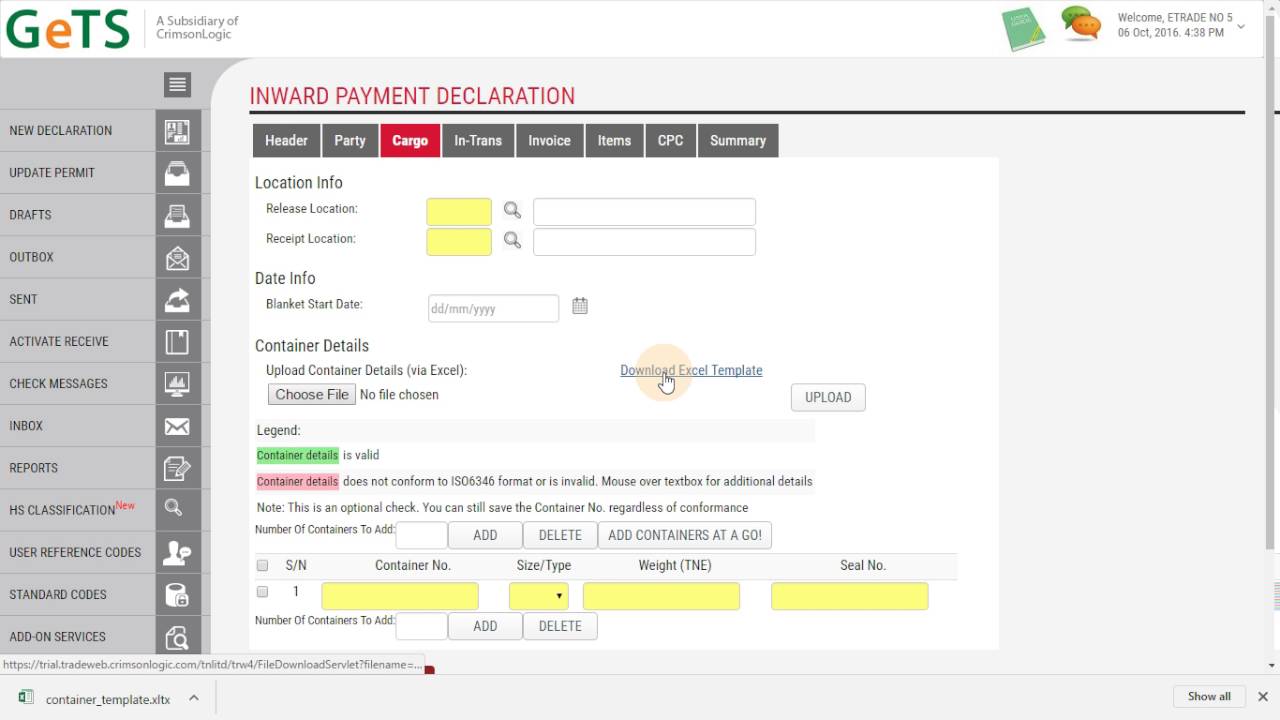Image resolution: width=1280 pixels, height=720 pixels.
Task: Click ADD CONTAINERS AT A GO! button
Action: [x=685, y=535]
